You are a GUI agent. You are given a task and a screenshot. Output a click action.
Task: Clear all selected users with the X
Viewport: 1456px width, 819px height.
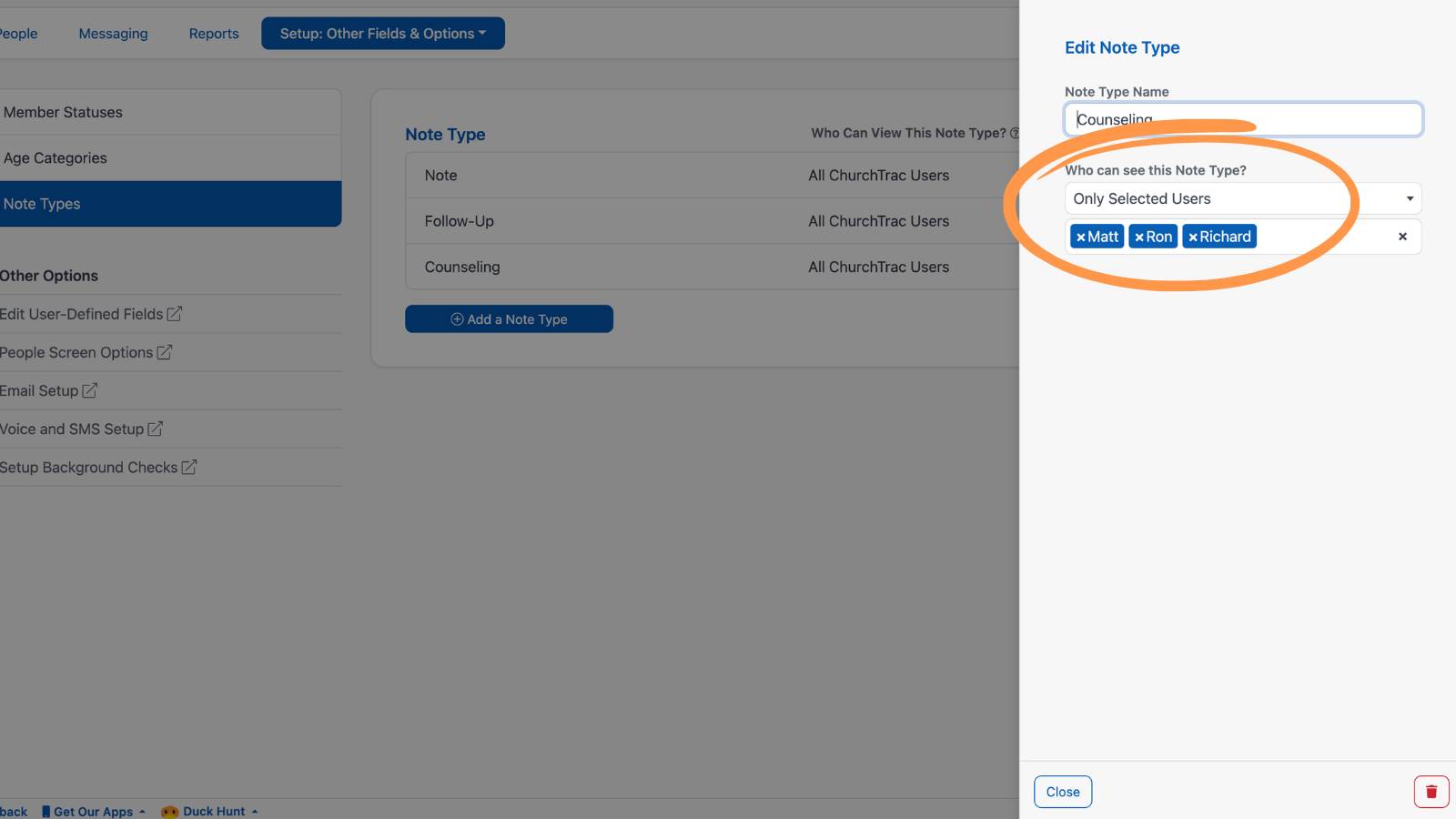[x=1402, y=237]
